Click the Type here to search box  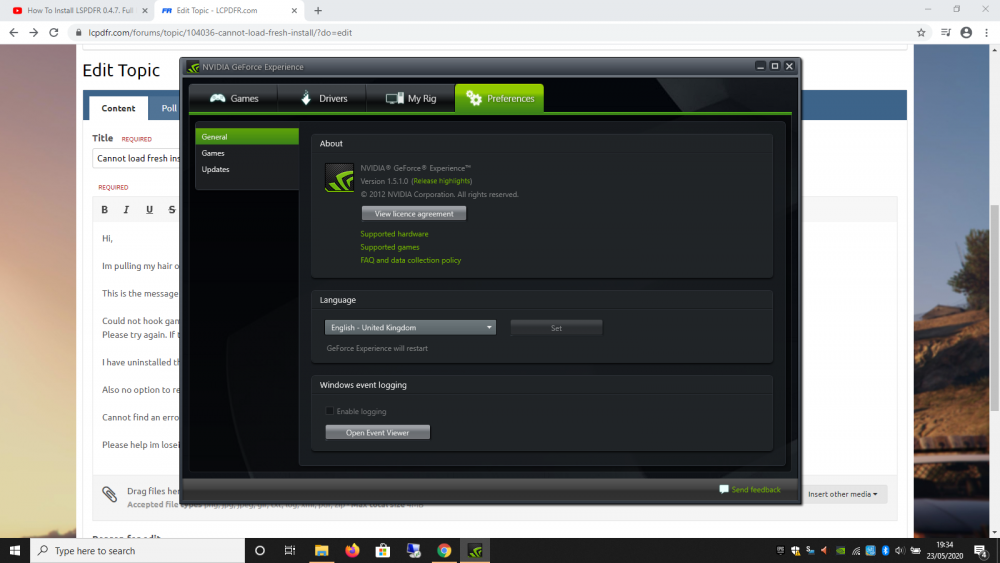(138, 550)
